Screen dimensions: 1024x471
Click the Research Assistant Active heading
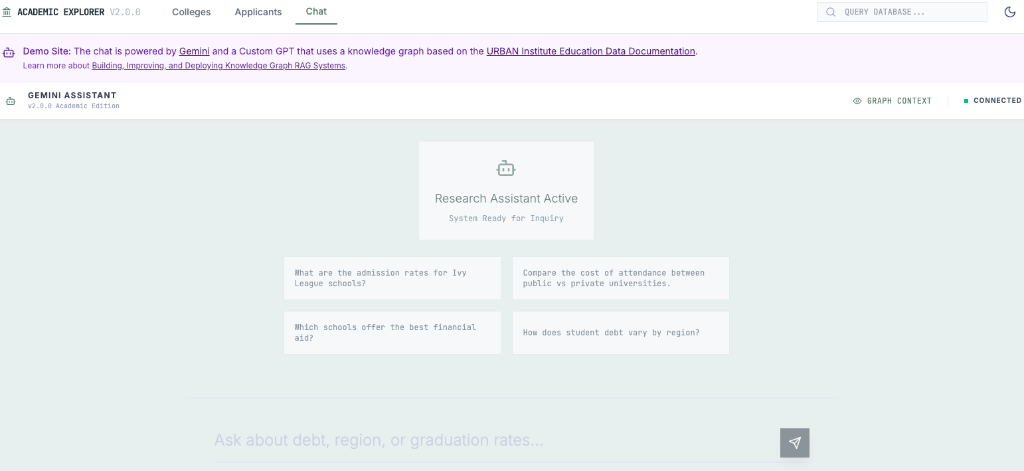pyautogui.click(x=506, y=198)
